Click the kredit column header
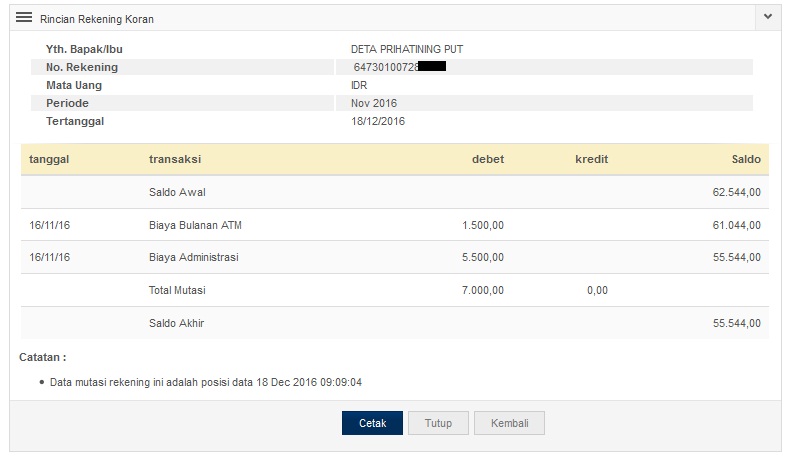This screenshot has height=462, width=791. (591, 159)
